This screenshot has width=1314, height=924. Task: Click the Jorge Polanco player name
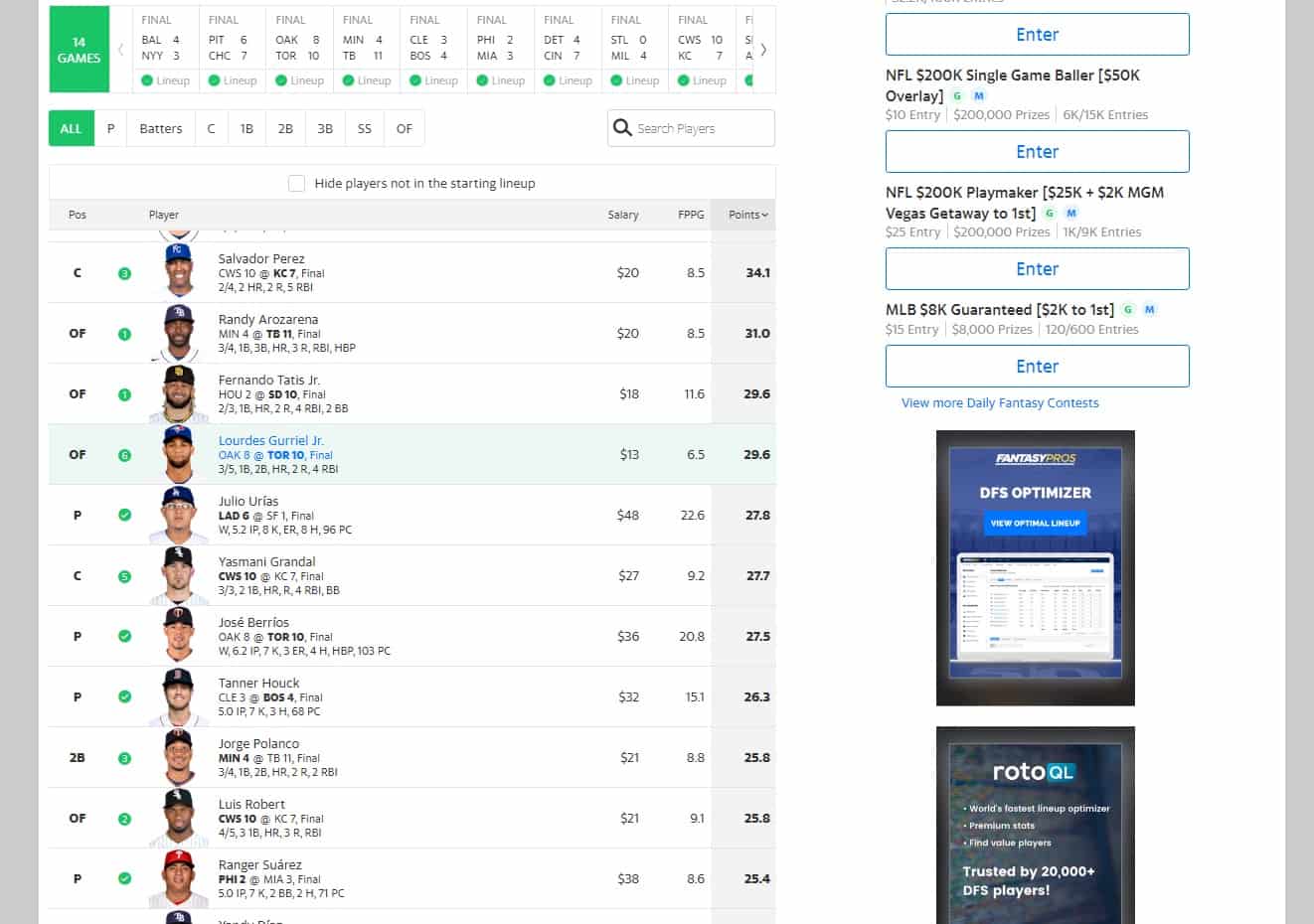(258, 744)
